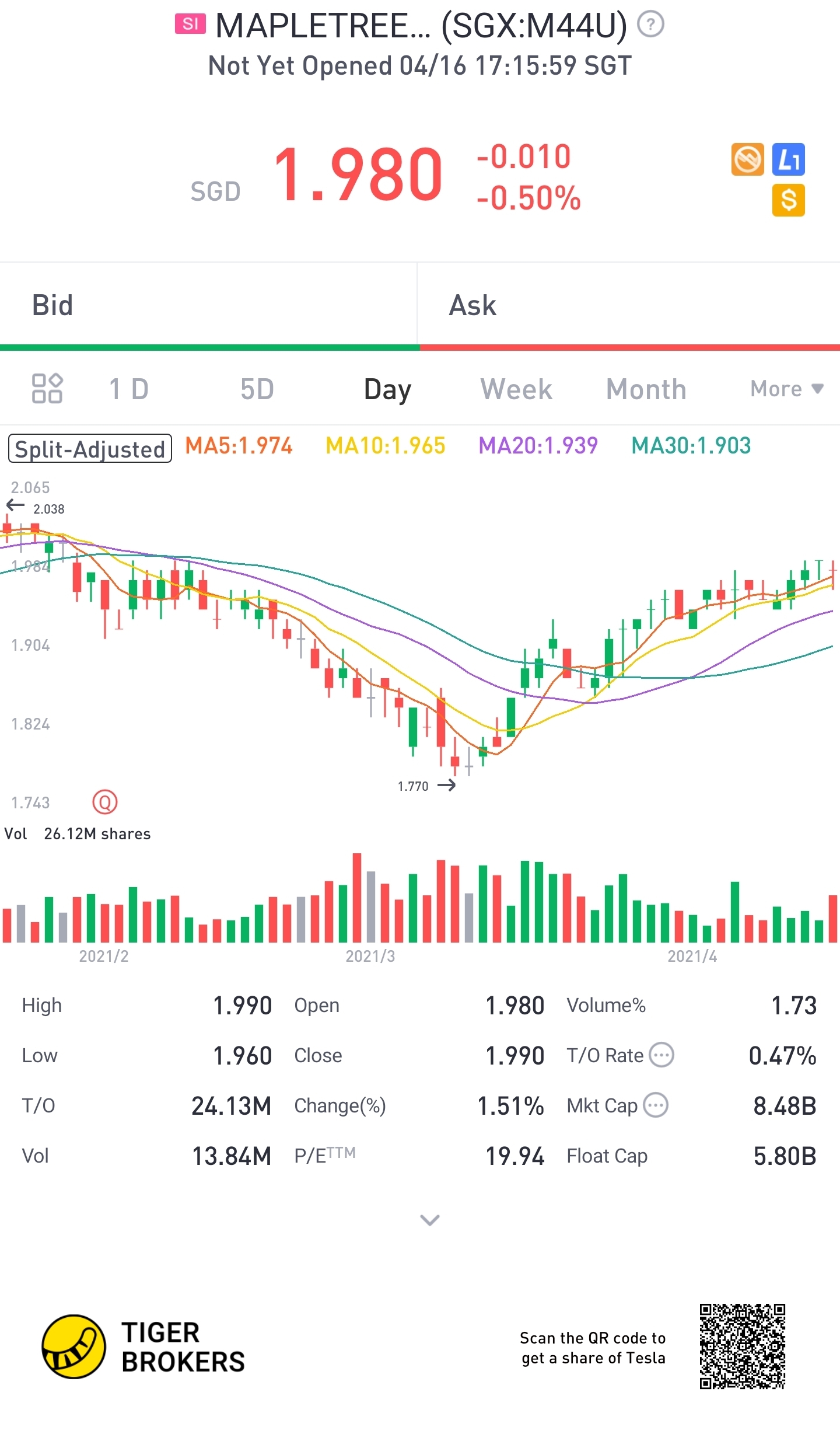840x1441 pixels.
Task: Tap the Not Yet Opened status line
Action: pyautogui.click(x=420, y=66)
